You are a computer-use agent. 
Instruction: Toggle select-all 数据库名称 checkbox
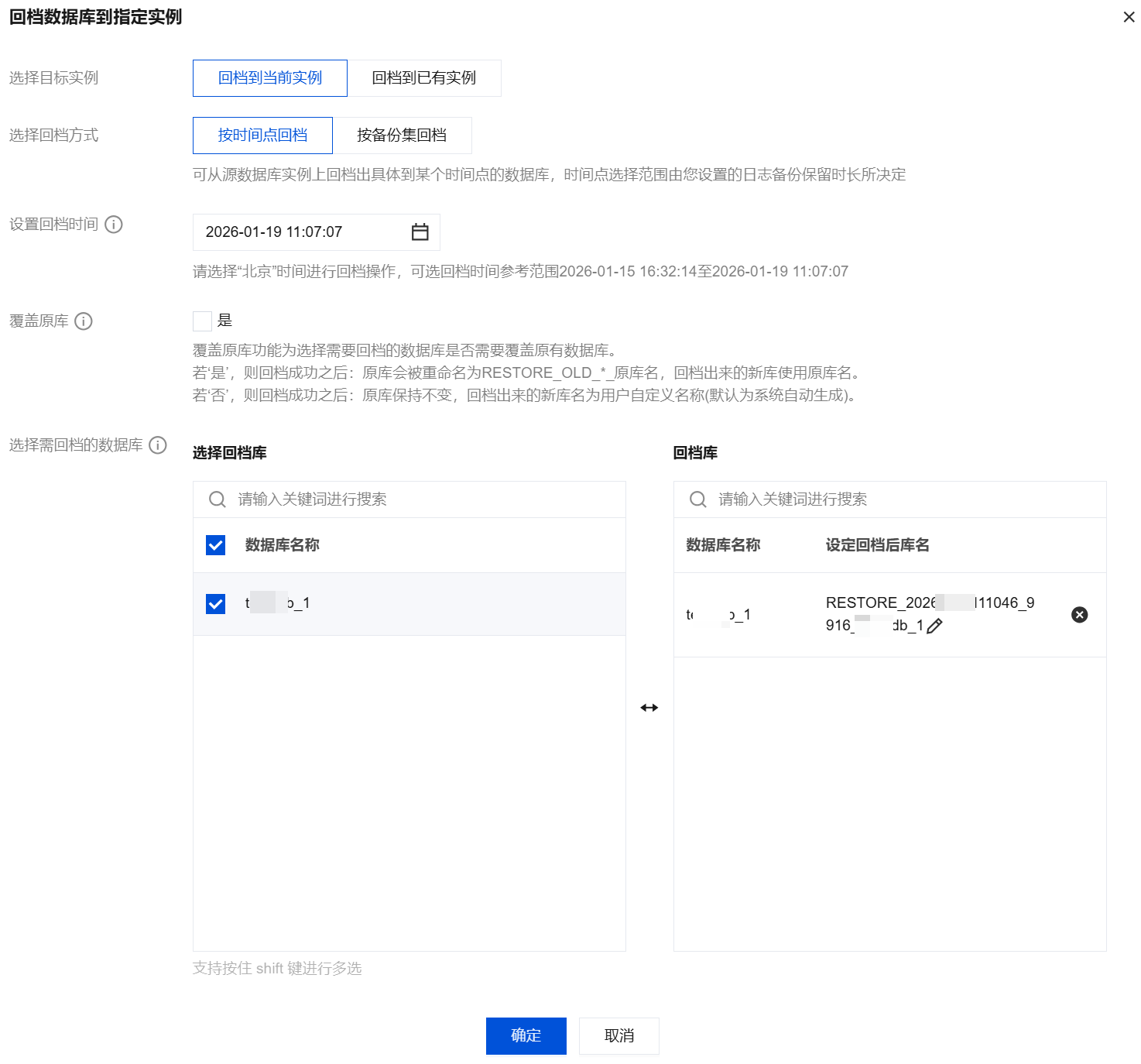[216, 545]
